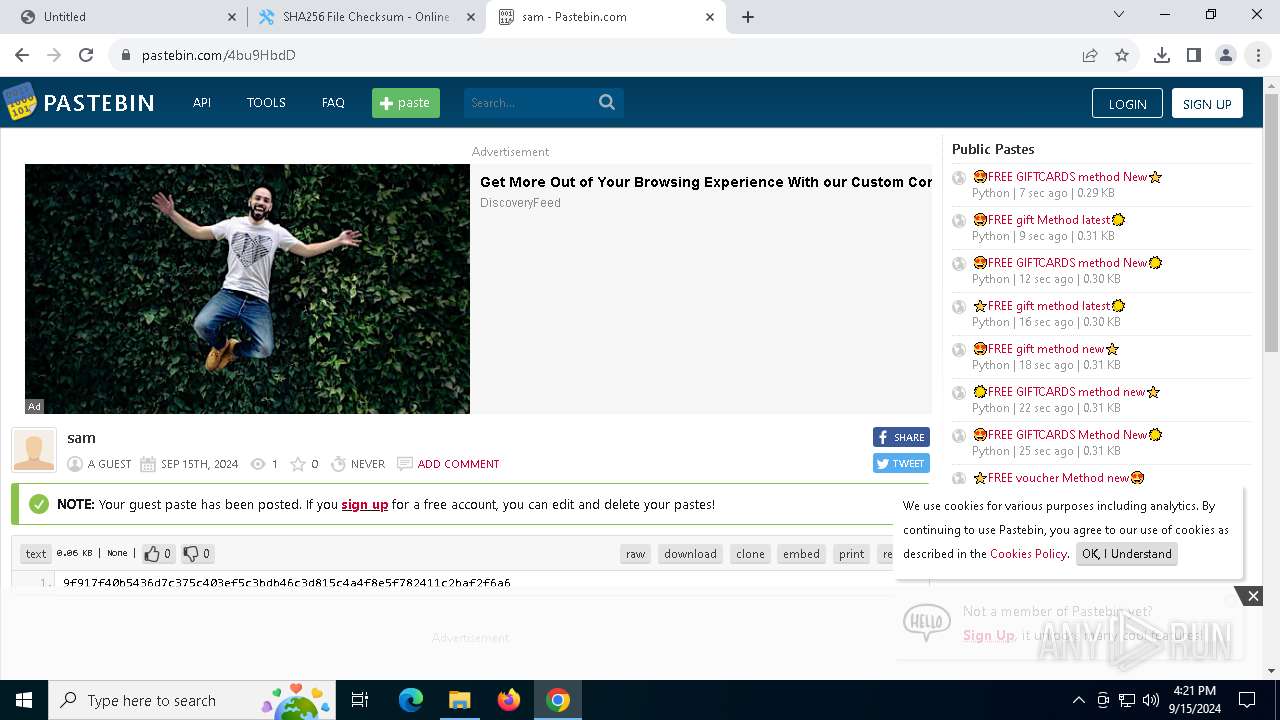The image size is (1280, 720).
Task: Click the clone button
Action: (750, 553)
